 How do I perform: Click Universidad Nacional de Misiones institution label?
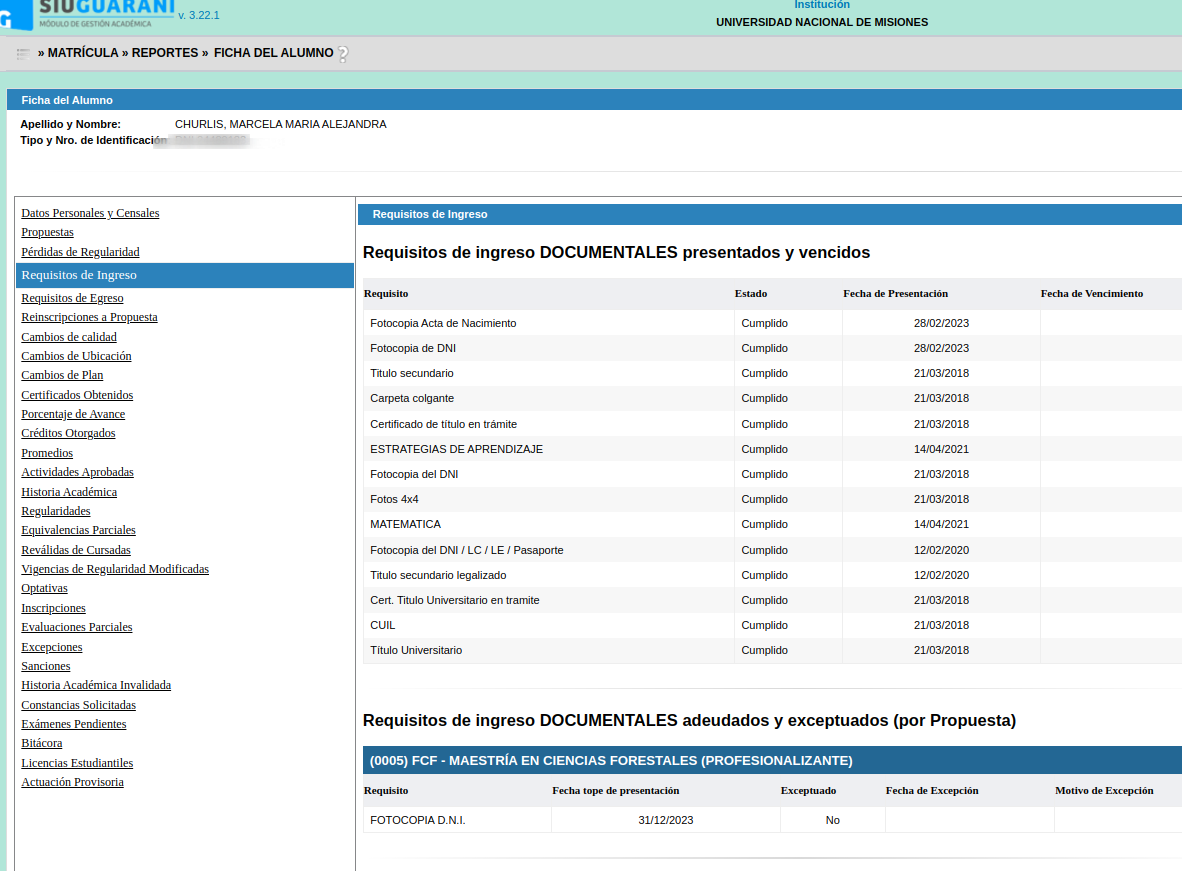[822, 23]
